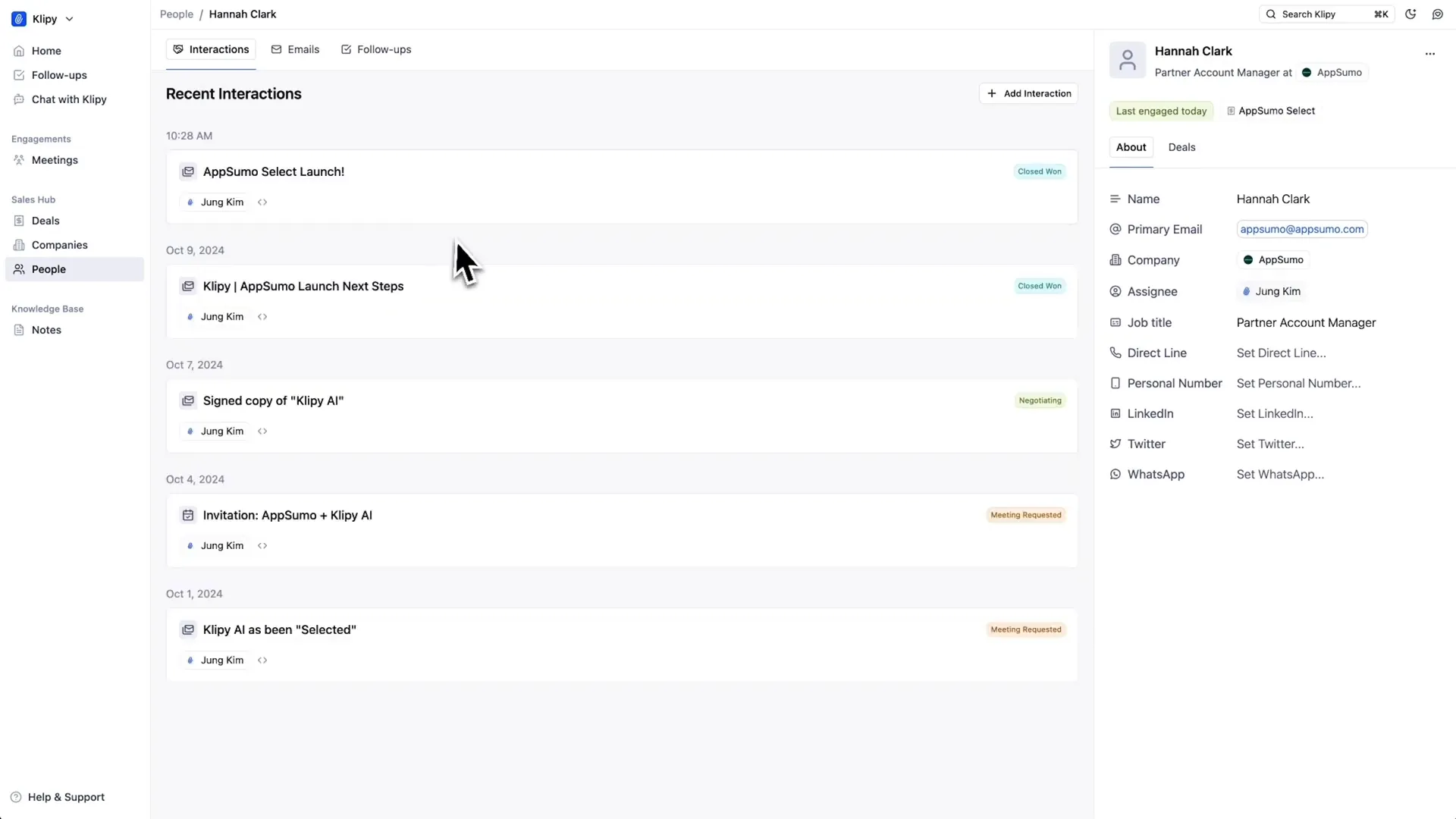Expand code arrows under Signed copy of "Klipy AI"
The width and height of the screenshot is (1456, 819).
pos(262,431)
